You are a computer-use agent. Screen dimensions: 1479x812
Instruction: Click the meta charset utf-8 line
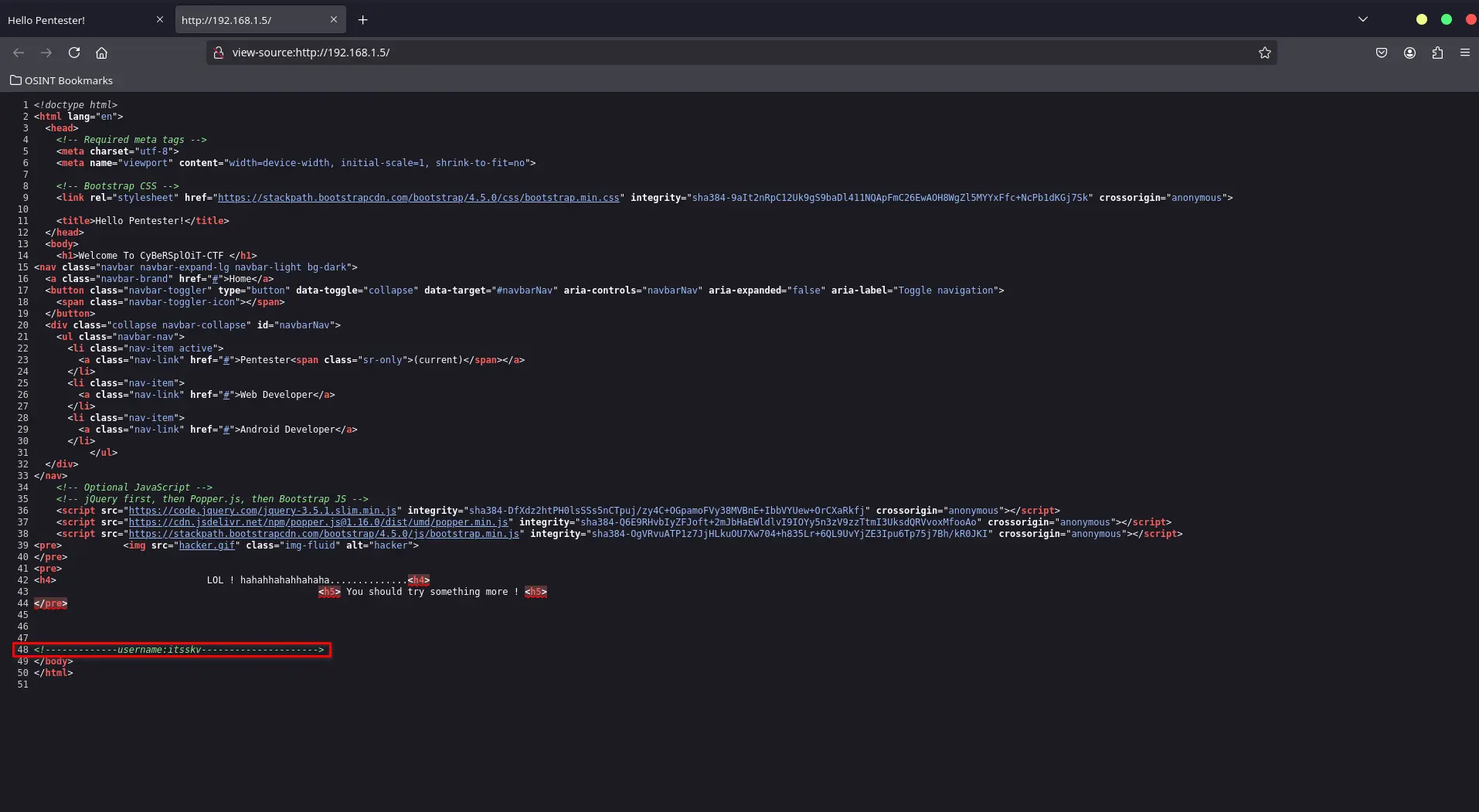tap(117, 151)
